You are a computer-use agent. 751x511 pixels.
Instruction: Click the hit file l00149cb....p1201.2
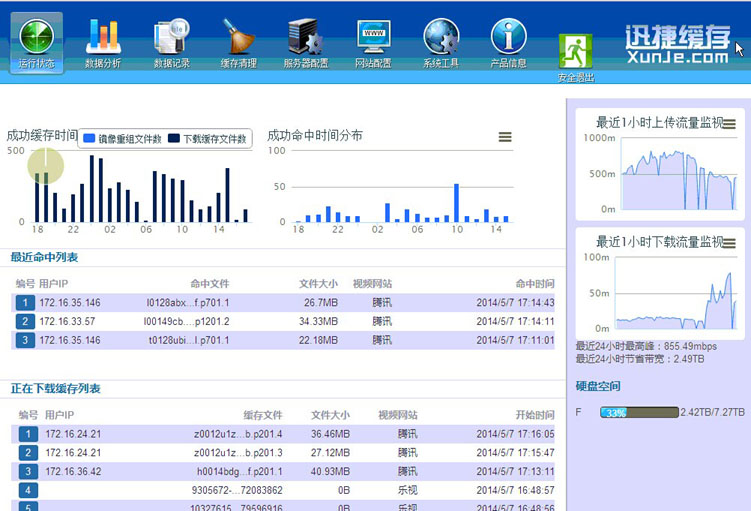pyautogui.click(x=186, y=321)
